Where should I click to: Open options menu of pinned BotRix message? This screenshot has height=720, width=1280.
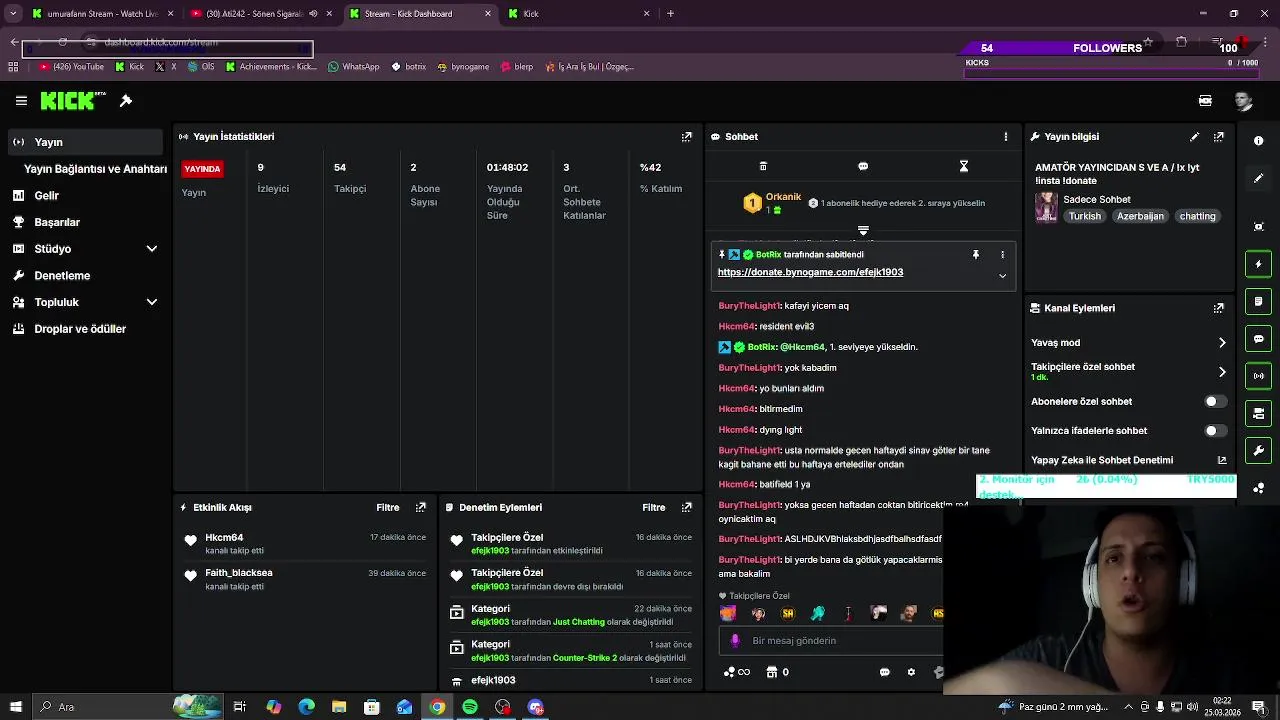point(1003,255)
